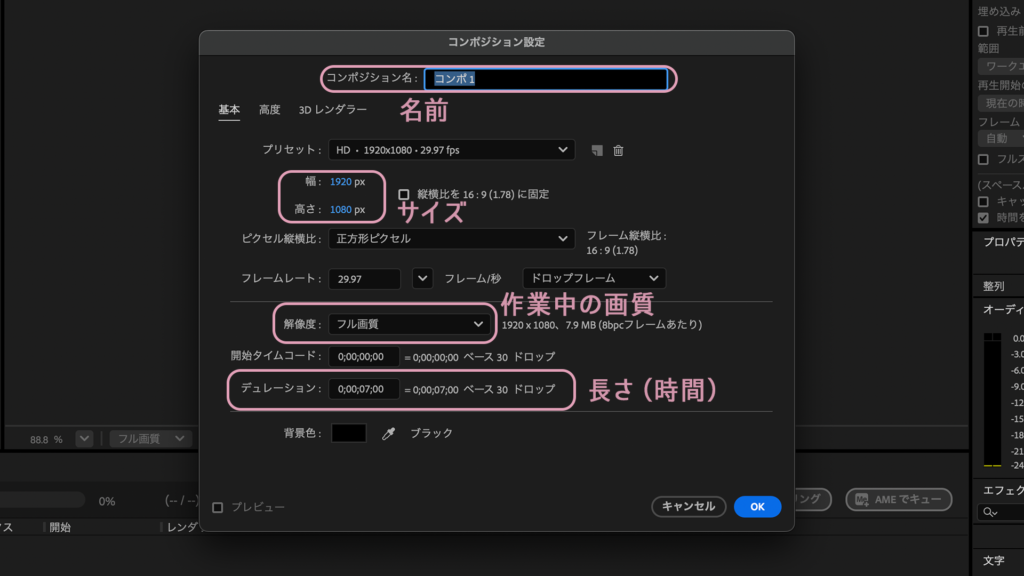Click the AME でキュー button

coord(899,500)
